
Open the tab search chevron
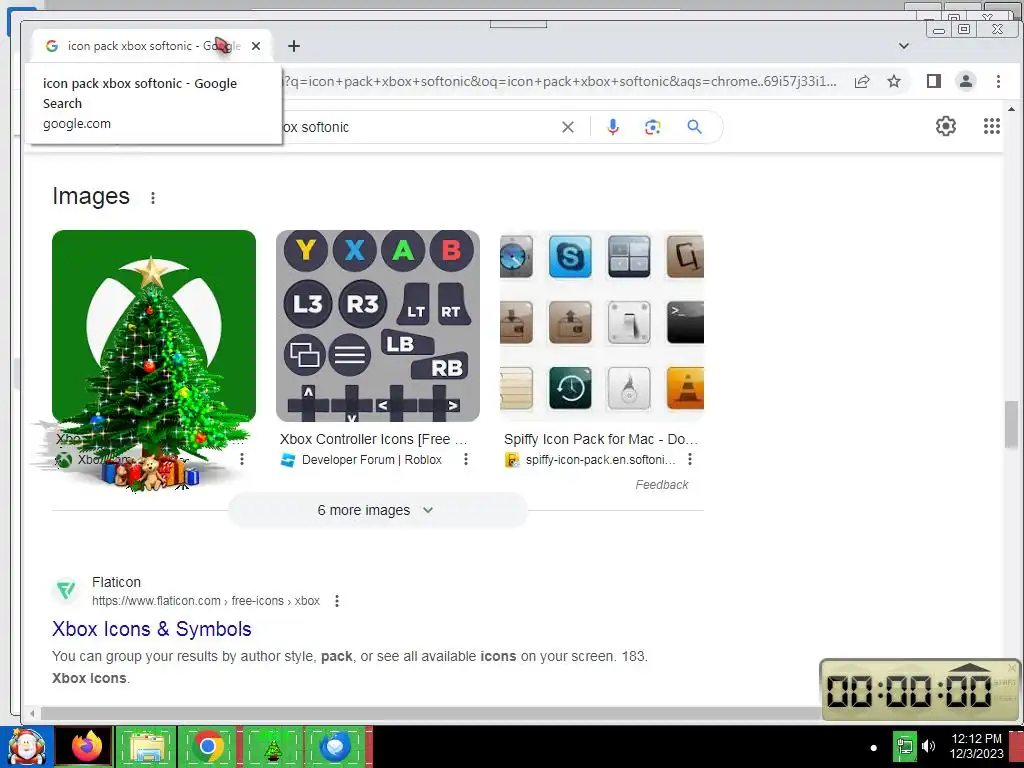coord(904,46)
